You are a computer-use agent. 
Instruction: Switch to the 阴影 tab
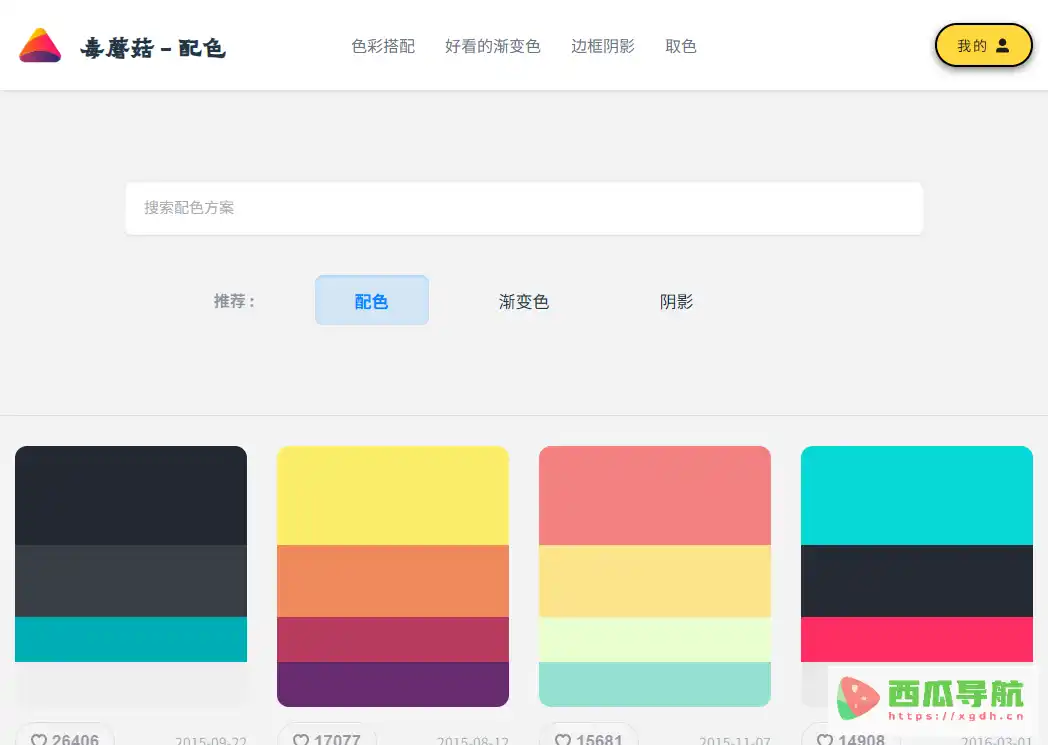pyautogui.click(x=676, y=301)
